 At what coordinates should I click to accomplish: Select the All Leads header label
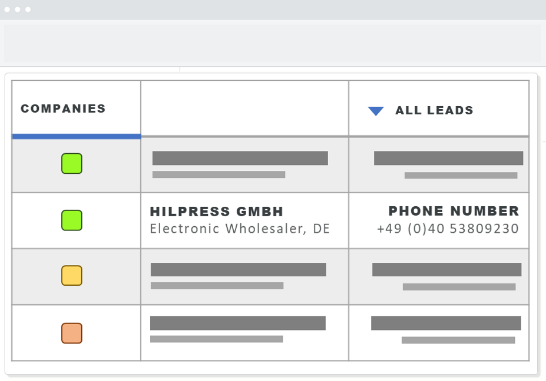[x=434, y=110]
